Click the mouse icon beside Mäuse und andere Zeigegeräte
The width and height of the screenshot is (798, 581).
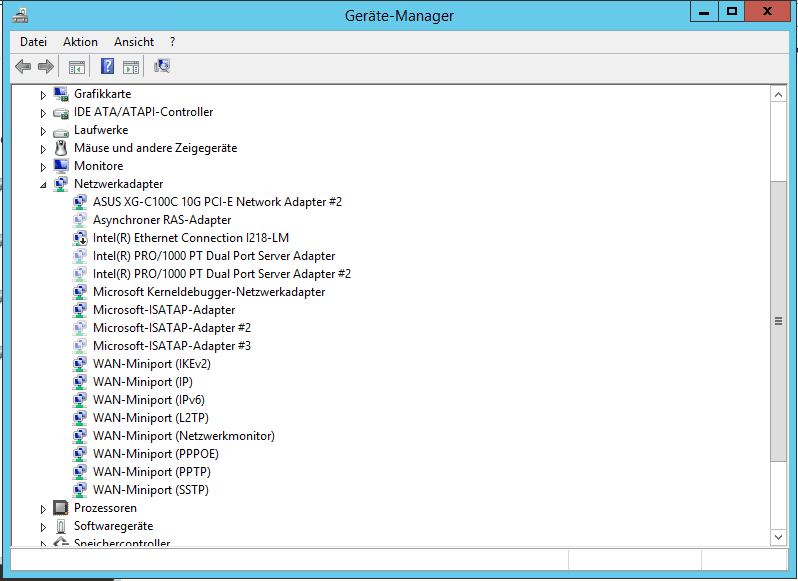pos(61,148)
